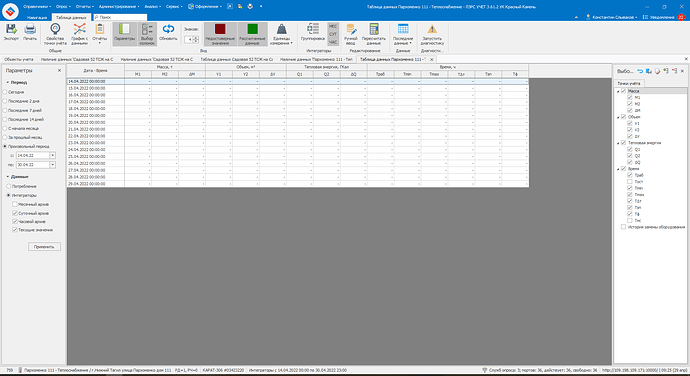The width and height of the screenshot is (690, 376).
Task: Click the Поиск search field
Action: coord(120,17)
